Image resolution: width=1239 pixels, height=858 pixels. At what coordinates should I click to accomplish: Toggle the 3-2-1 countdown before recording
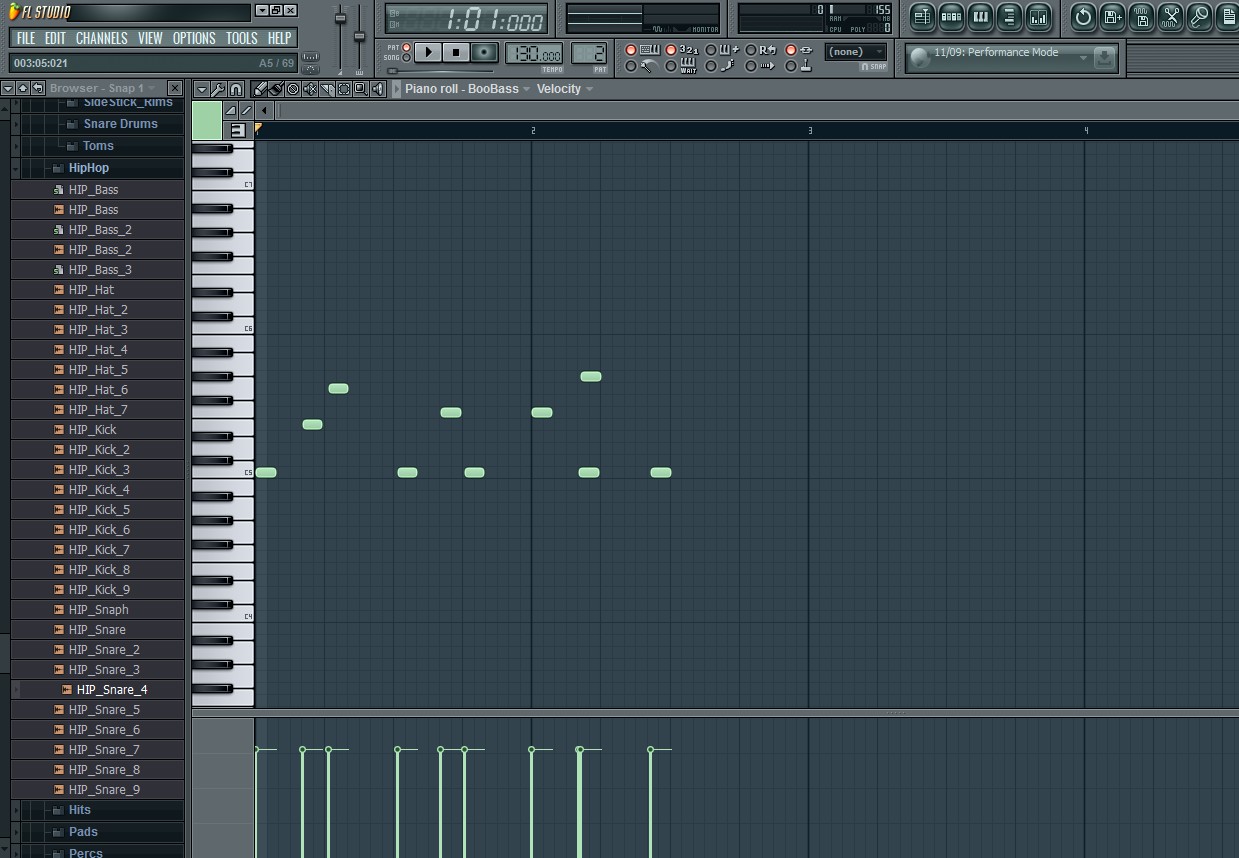pyautogui.click(x=671, y=50)
